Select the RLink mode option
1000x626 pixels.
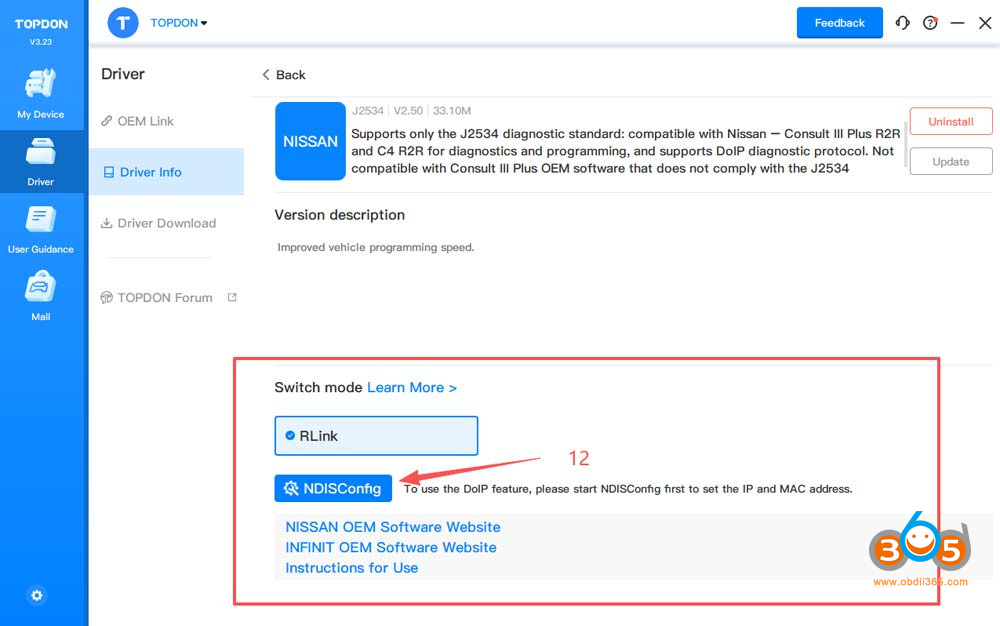376,436
